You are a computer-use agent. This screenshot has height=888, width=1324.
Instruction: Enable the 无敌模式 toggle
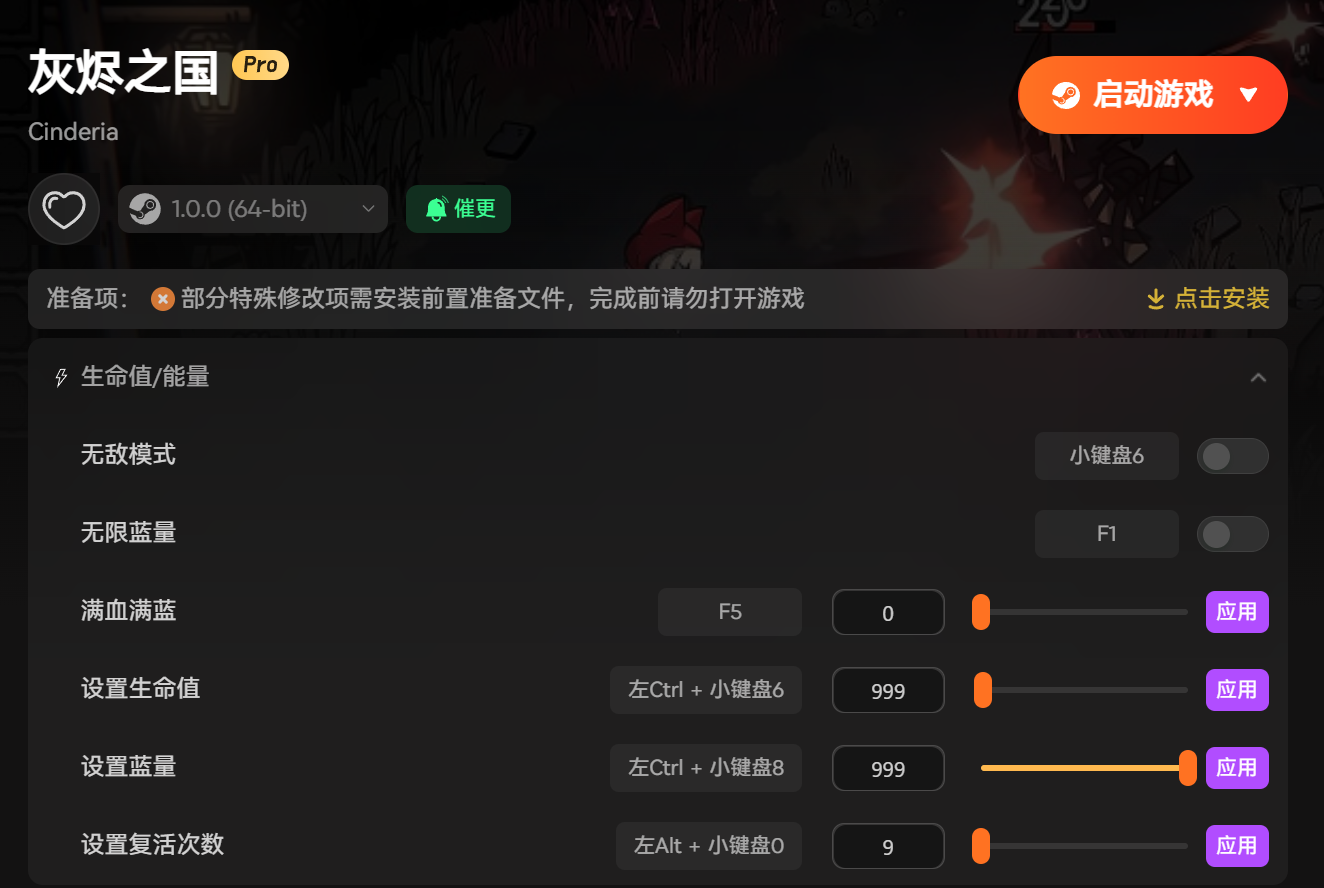(x=1232, y=456)
